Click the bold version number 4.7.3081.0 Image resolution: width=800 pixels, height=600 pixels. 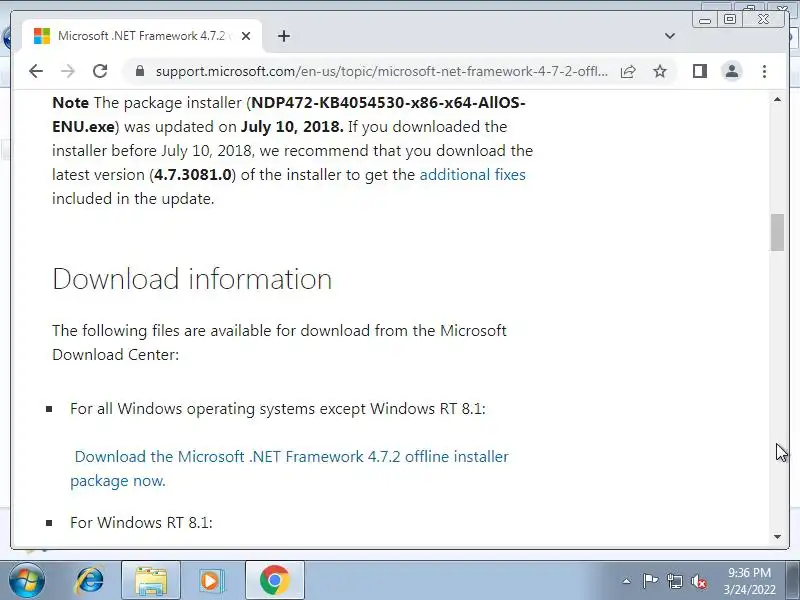[x=193, y=174]
